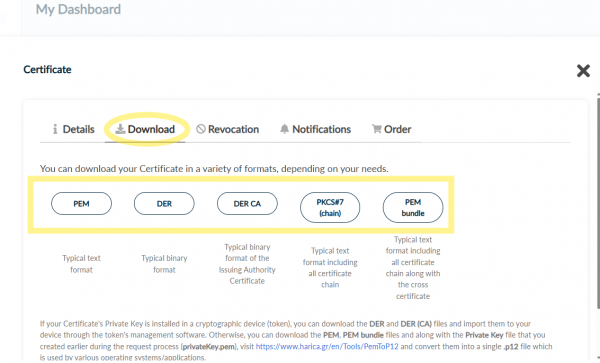Download the PKCS#7 chain file
Image resolution: width=600 pixels, height=363 pixels.
(x=330, y=207)
